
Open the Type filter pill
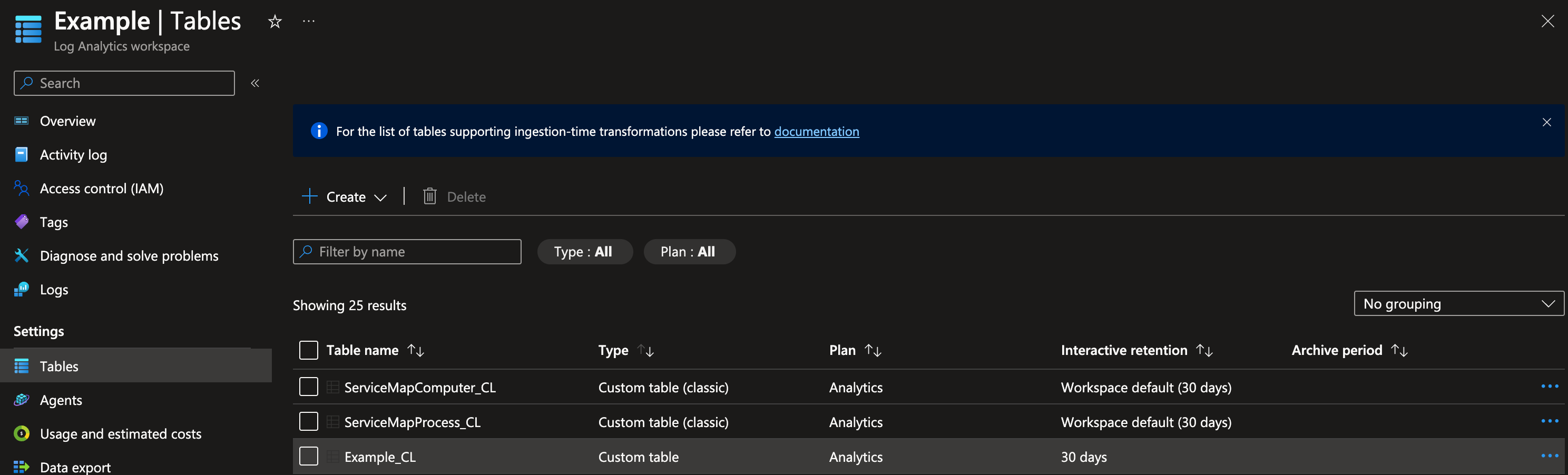pos(584,252)
